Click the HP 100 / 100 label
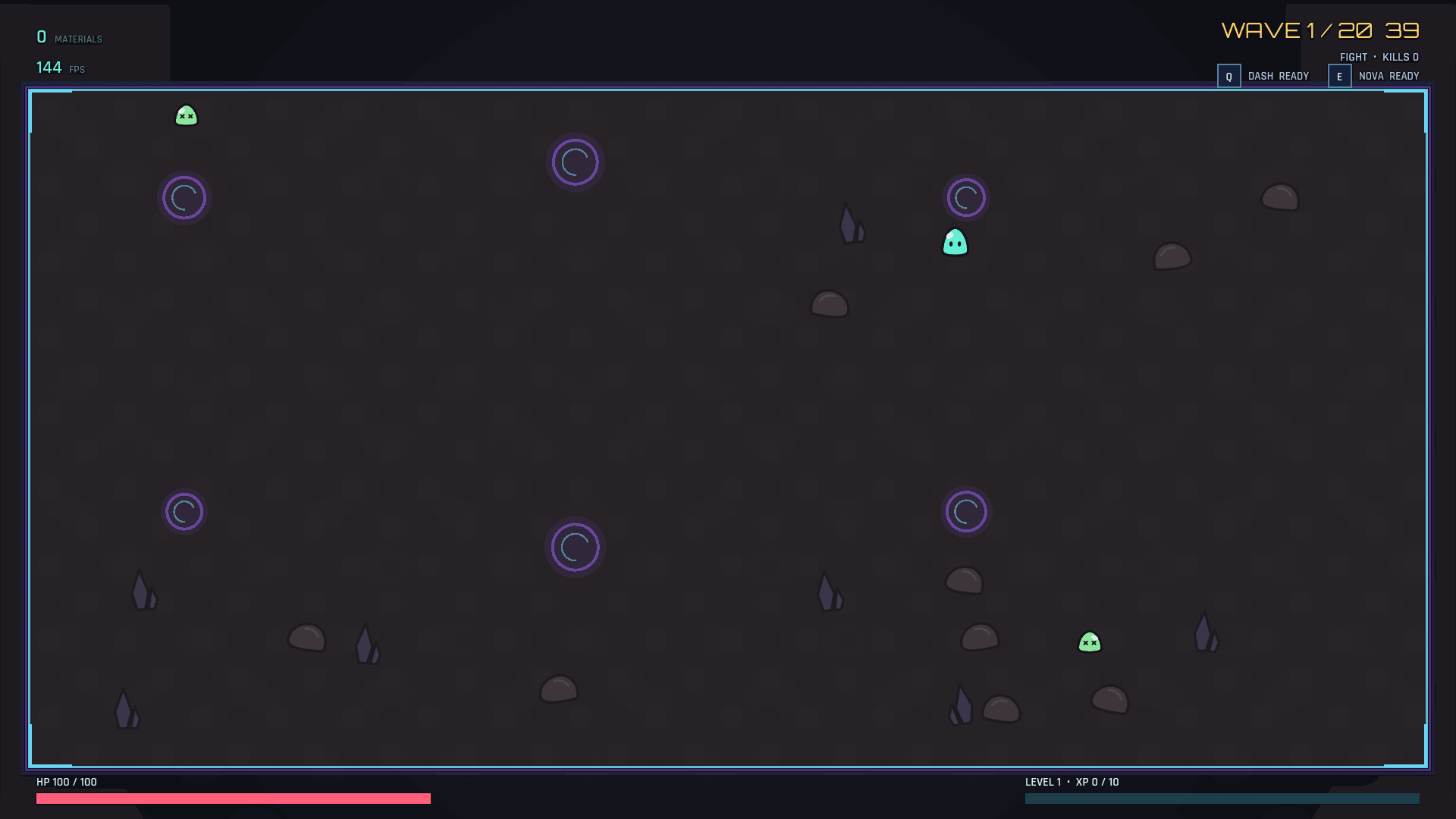The height and width of the screenshot is (819, 1456). [67, 782]
